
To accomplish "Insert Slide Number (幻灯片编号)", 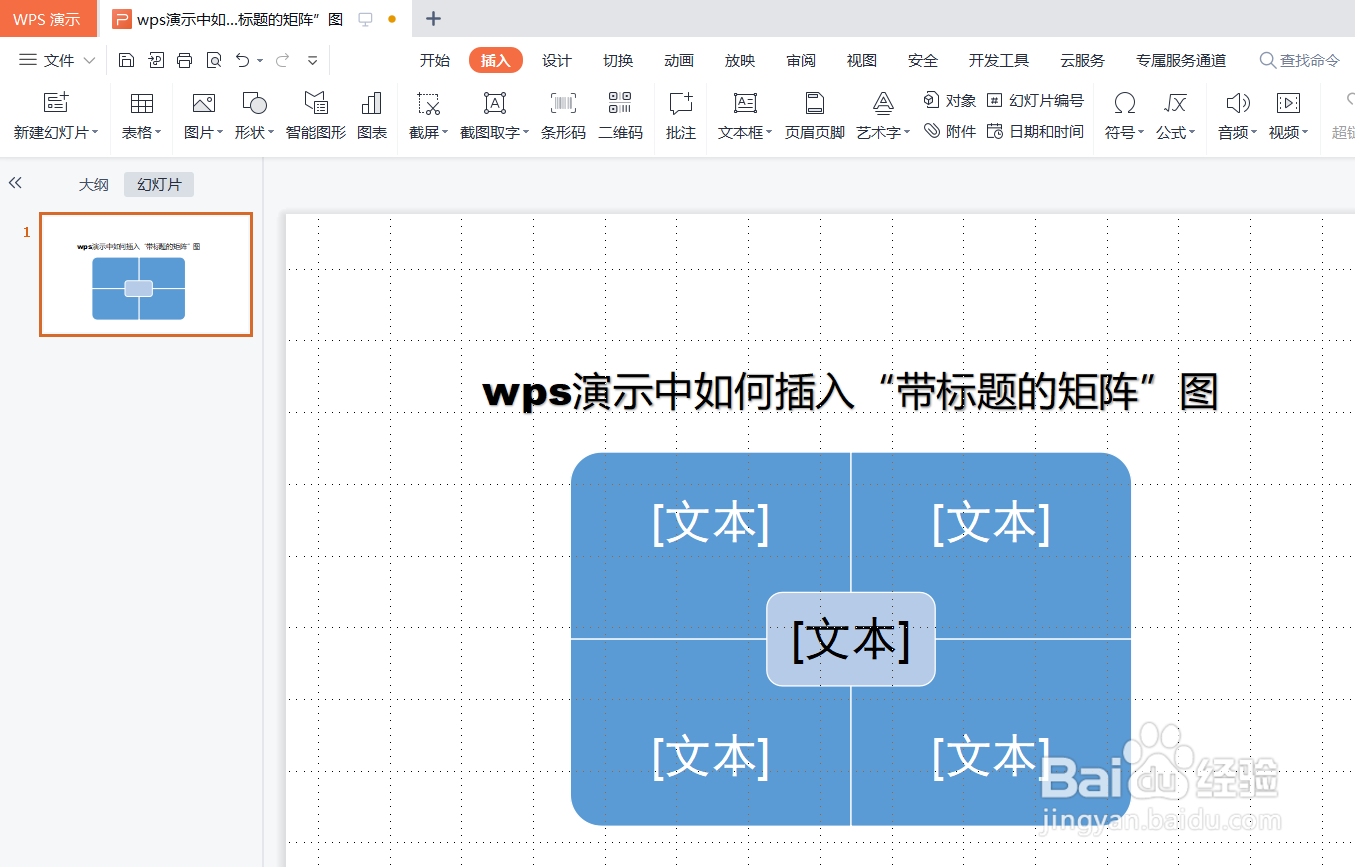I will coord(1035,100).
